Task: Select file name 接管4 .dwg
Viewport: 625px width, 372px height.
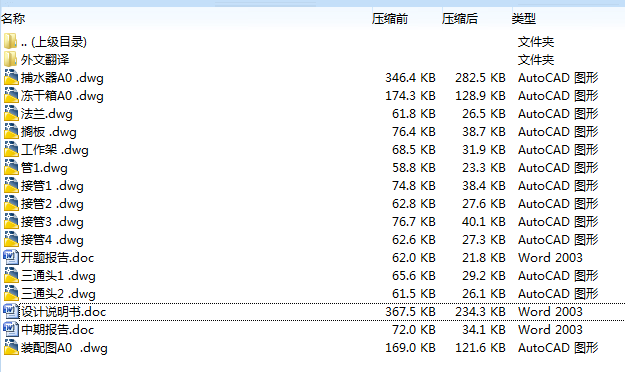Action: pos(52,240)
